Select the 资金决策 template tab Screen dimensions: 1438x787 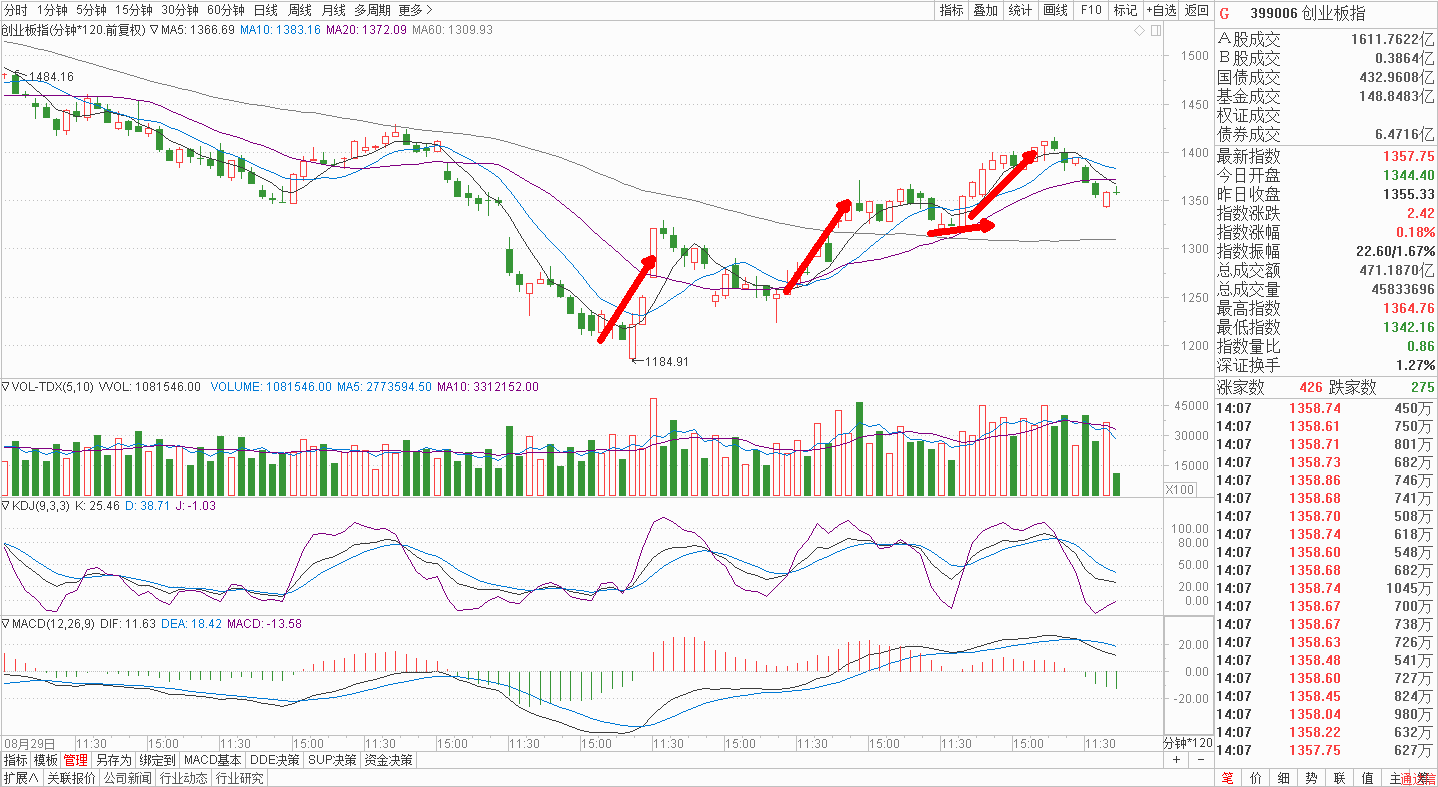coord(389,760)
